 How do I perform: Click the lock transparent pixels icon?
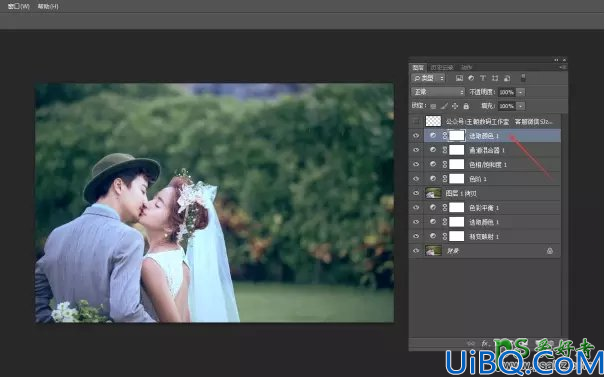433,106
